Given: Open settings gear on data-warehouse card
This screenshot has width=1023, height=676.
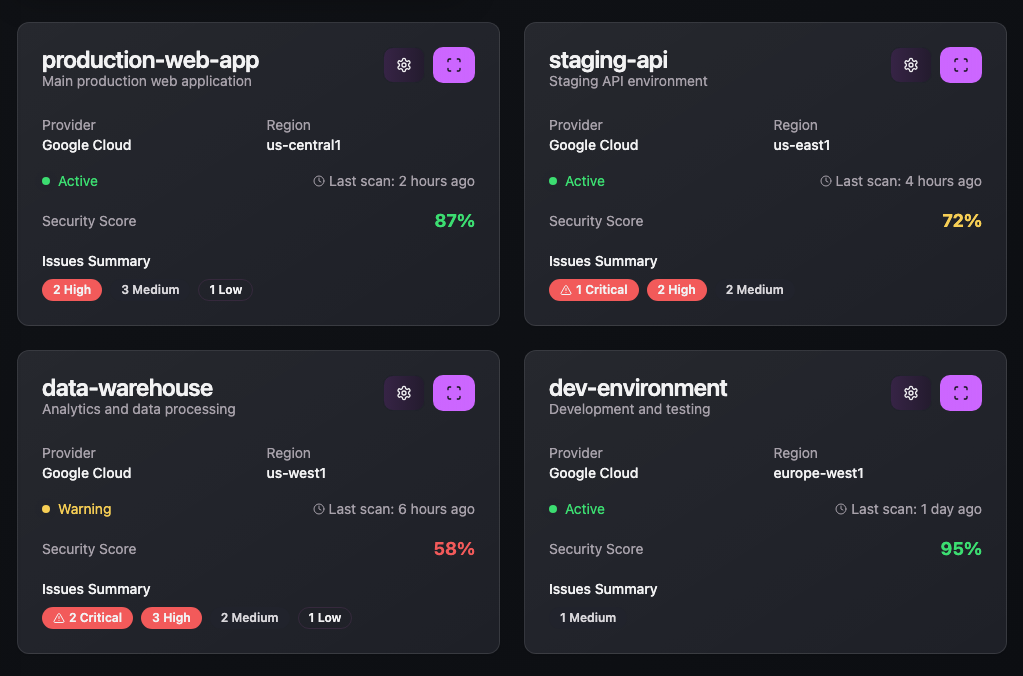Looking at the screenshot, I should tap(402, 393).
